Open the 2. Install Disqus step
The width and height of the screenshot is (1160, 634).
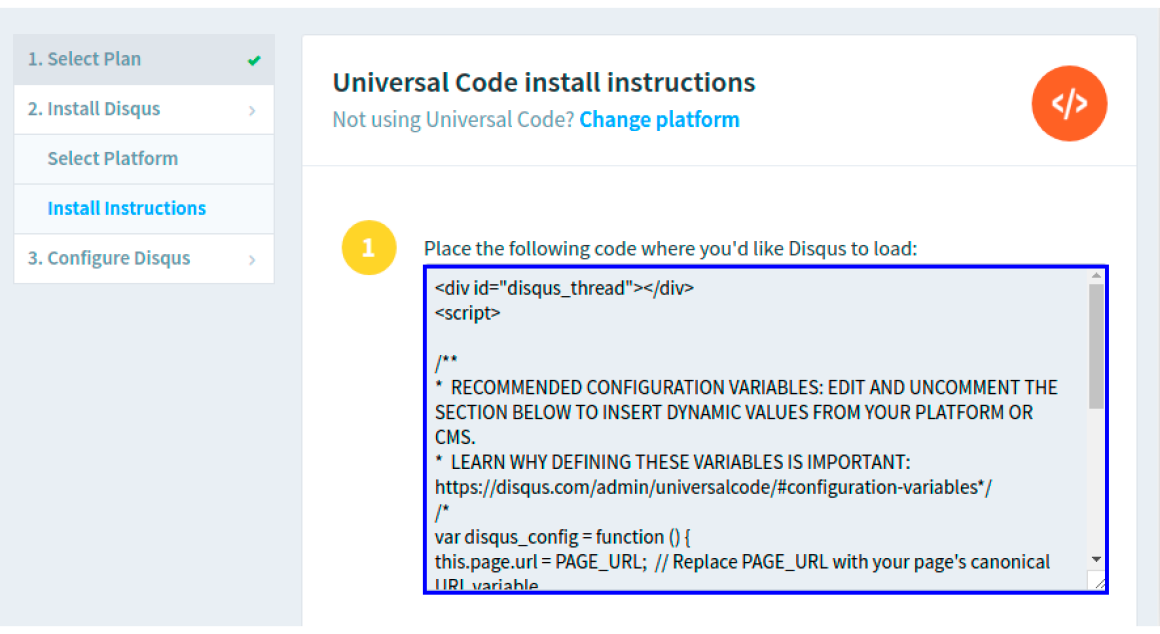coord(144,109)
